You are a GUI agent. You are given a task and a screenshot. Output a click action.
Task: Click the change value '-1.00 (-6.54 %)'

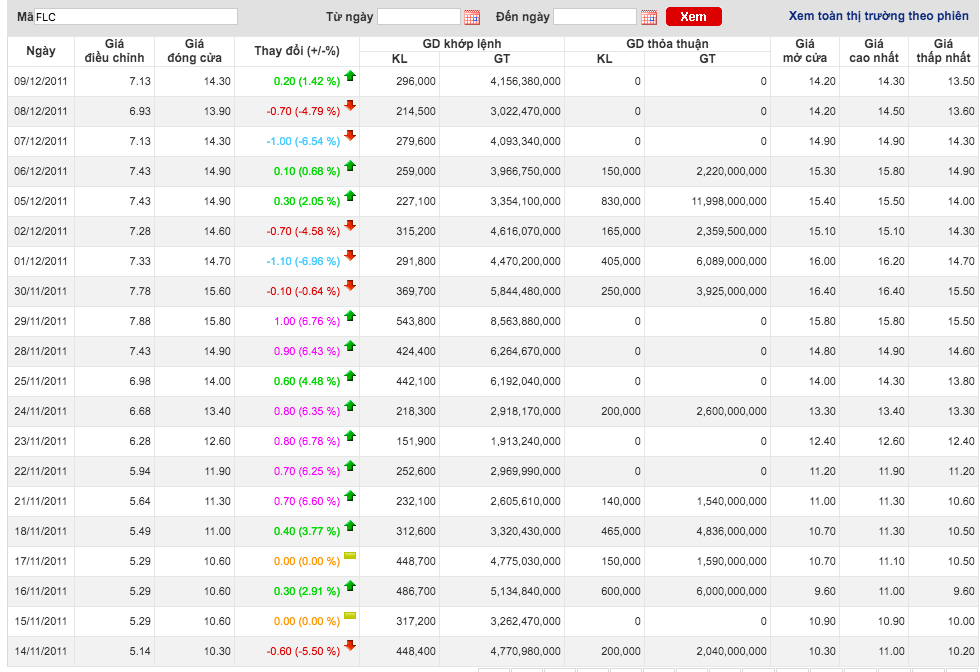pyautogui.click(x=303, y=141)
